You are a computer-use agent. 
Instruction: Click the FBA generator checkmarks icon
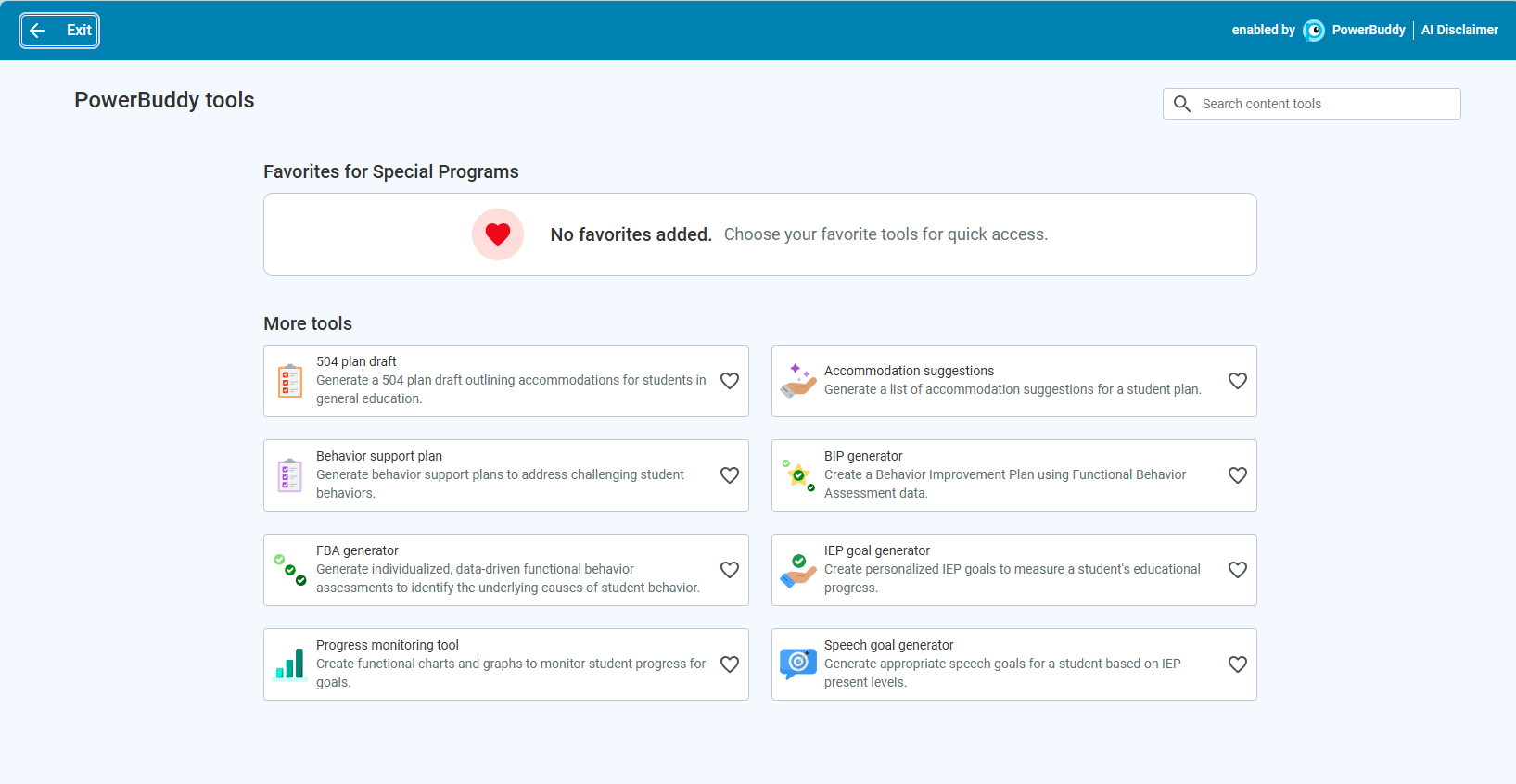[290, 570]
